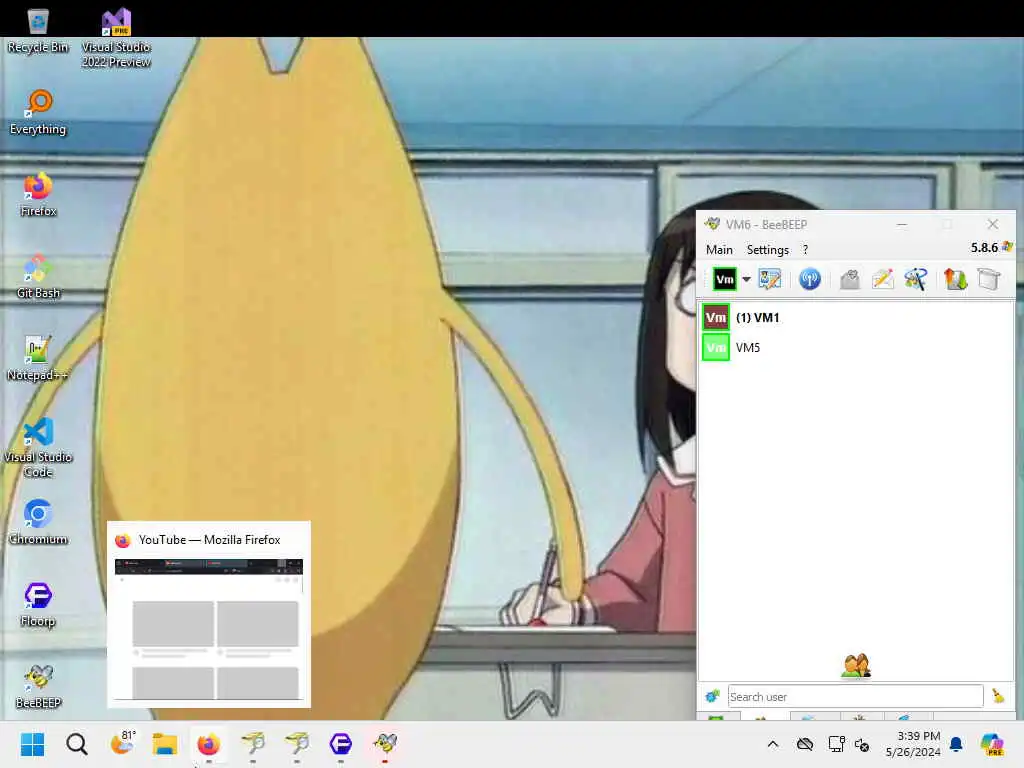Screen dimensions: 1024x768
Task: Select the Floorp desktop shortcut
Action: tap(38, 605)
